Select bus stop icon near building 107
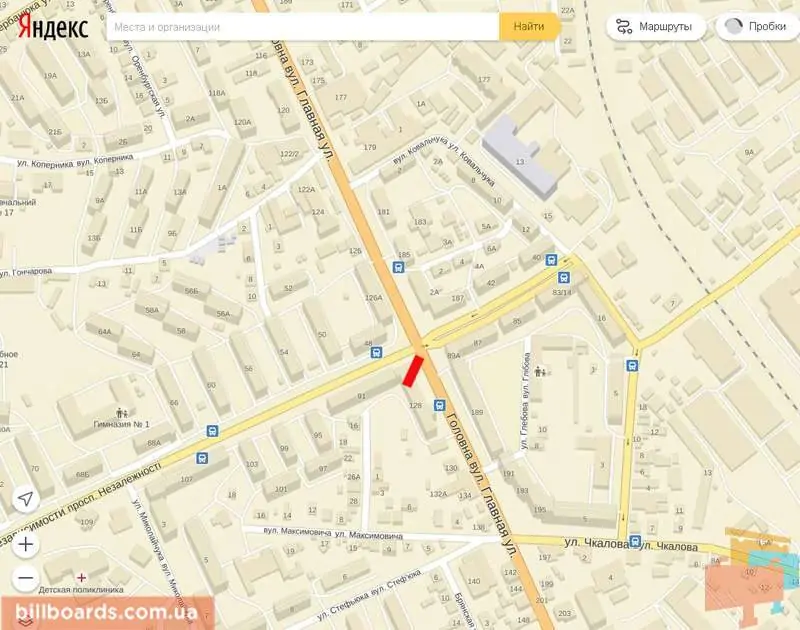Image resolution: width=800 pixels, height=630 pixels. 202,458
